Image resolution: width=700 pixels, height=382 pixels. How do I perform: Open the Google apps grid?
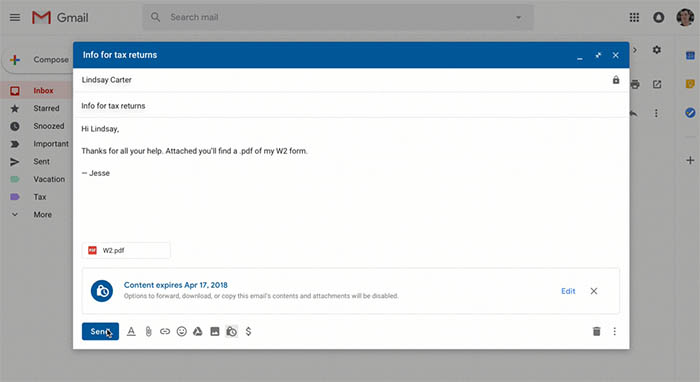pos(634,17)
